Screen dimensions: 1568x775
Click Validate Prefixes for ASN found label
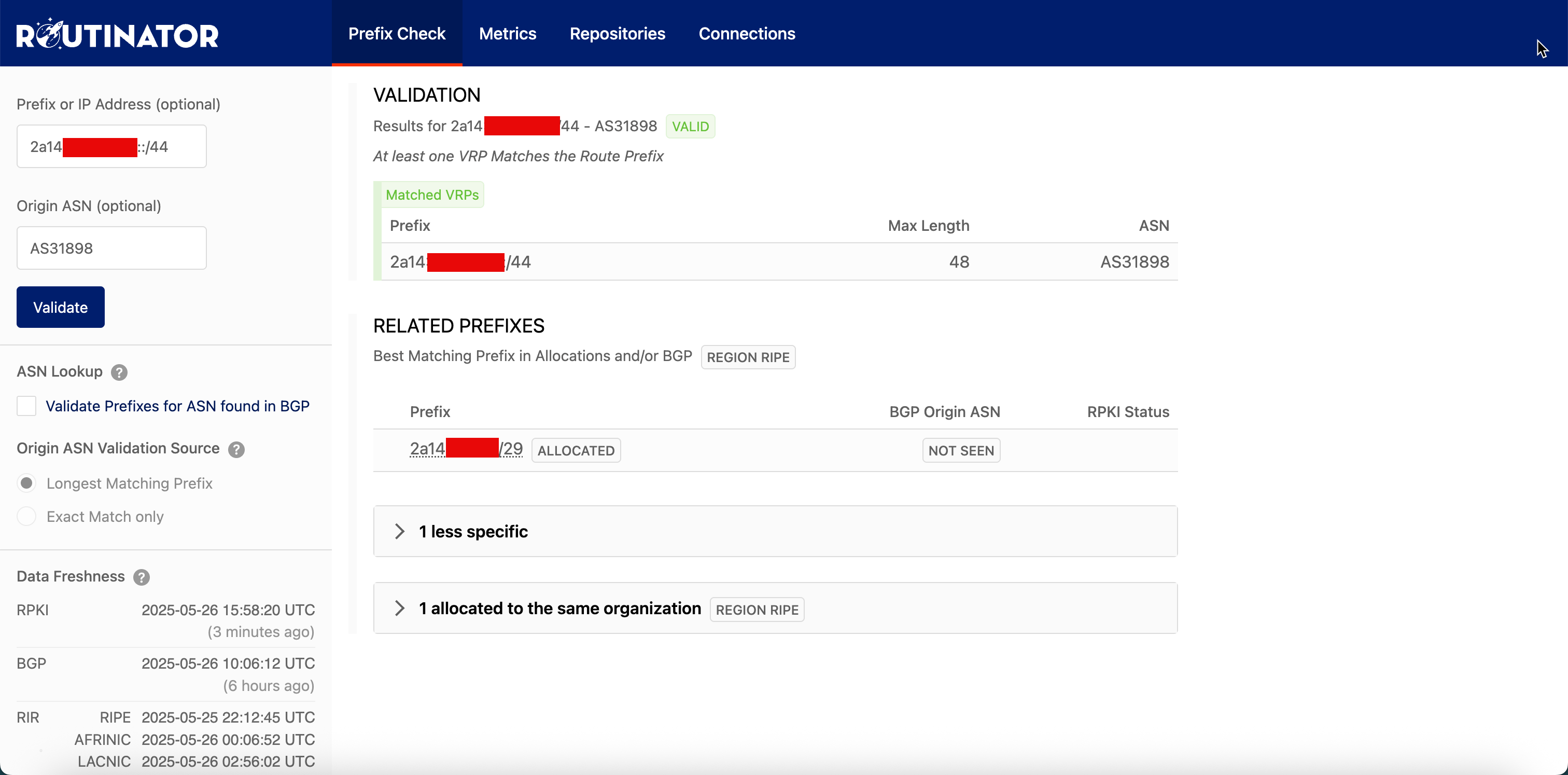tap(177, 406)
